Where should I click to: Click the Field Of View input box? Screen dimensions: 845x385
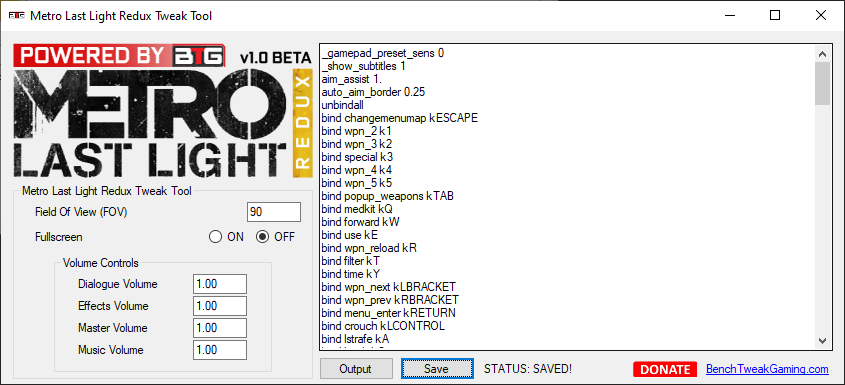pos(274,212)
